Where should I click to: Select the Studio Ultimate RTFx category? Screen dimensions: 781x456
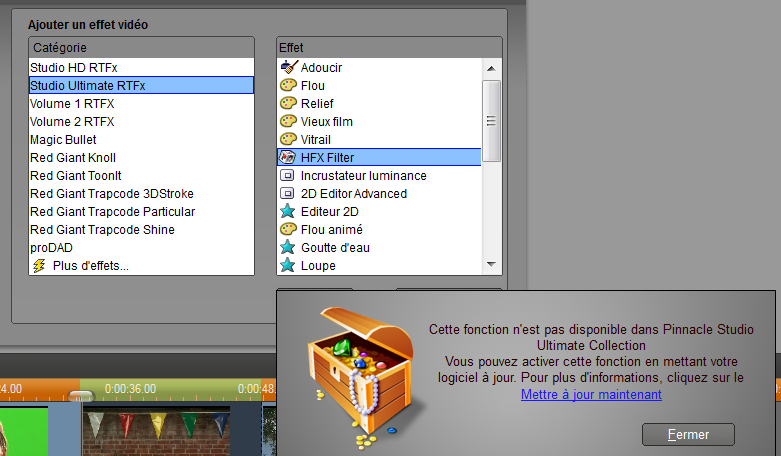141,85
